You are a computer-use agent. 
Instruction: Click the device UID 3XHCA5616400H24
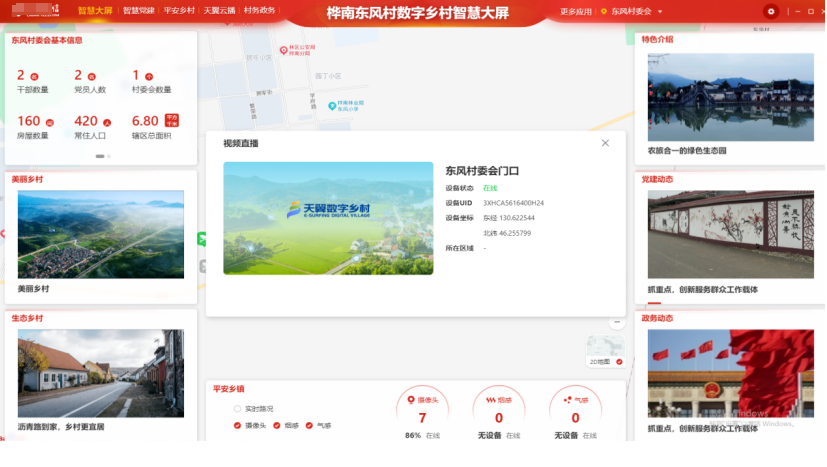pos(513,203)
